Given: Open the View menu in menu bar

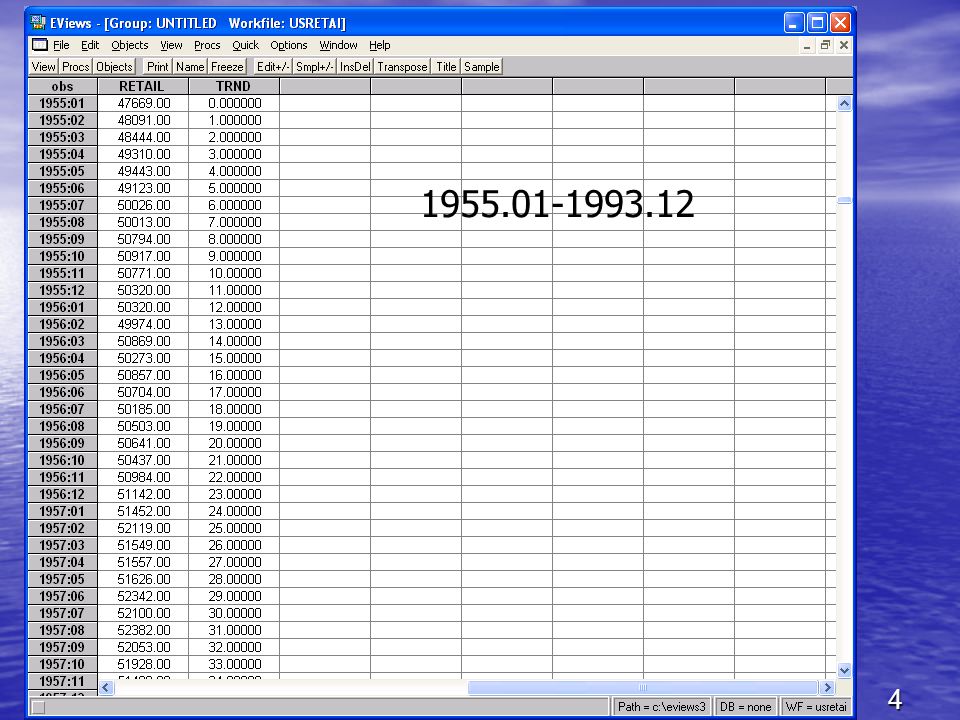Looking at the screenshot, I should click(x=171, y=45).
